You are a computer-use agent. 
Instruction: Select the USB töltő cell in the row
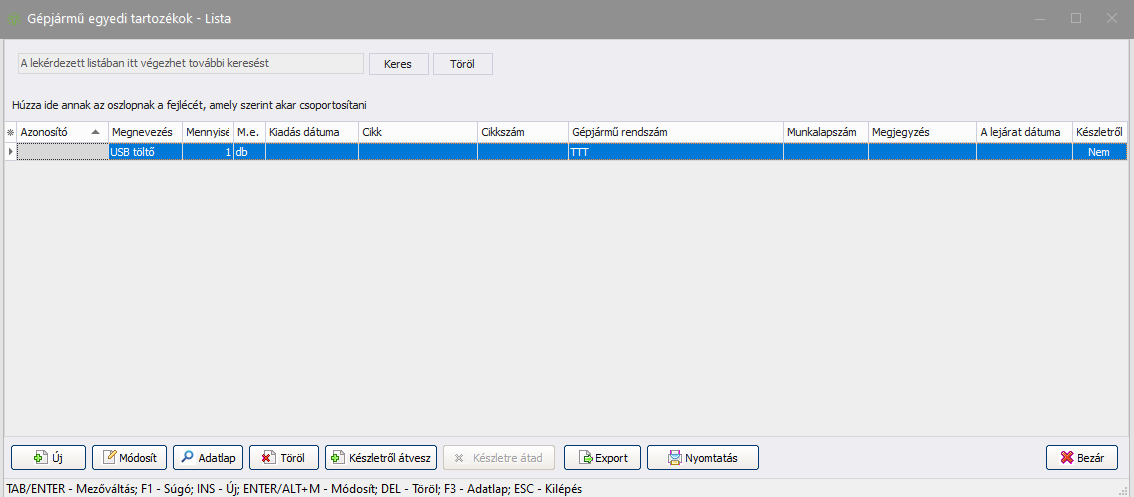tap(144, 152)
